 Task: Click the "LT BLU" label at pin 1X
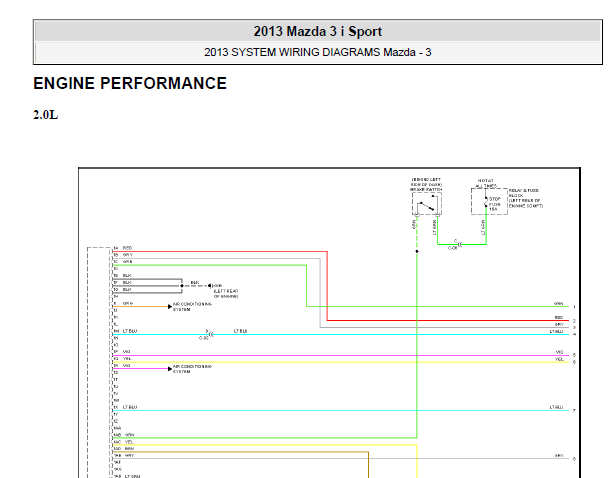tap(130, 407)
